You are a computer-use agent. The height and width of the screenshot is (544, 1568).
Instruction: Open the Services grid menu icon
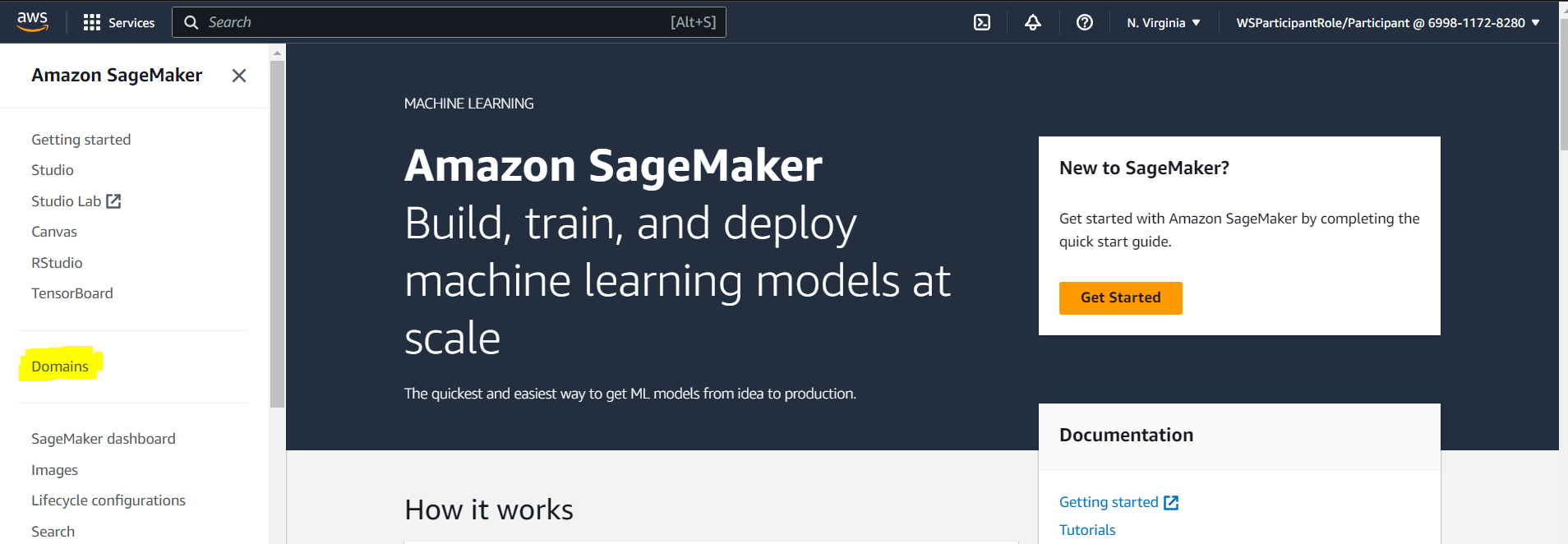92,23
